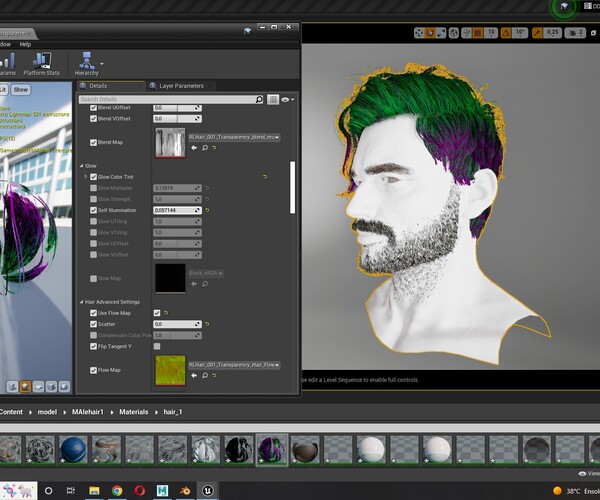Switch to the Layer Parameters tab

click(181, 86)
